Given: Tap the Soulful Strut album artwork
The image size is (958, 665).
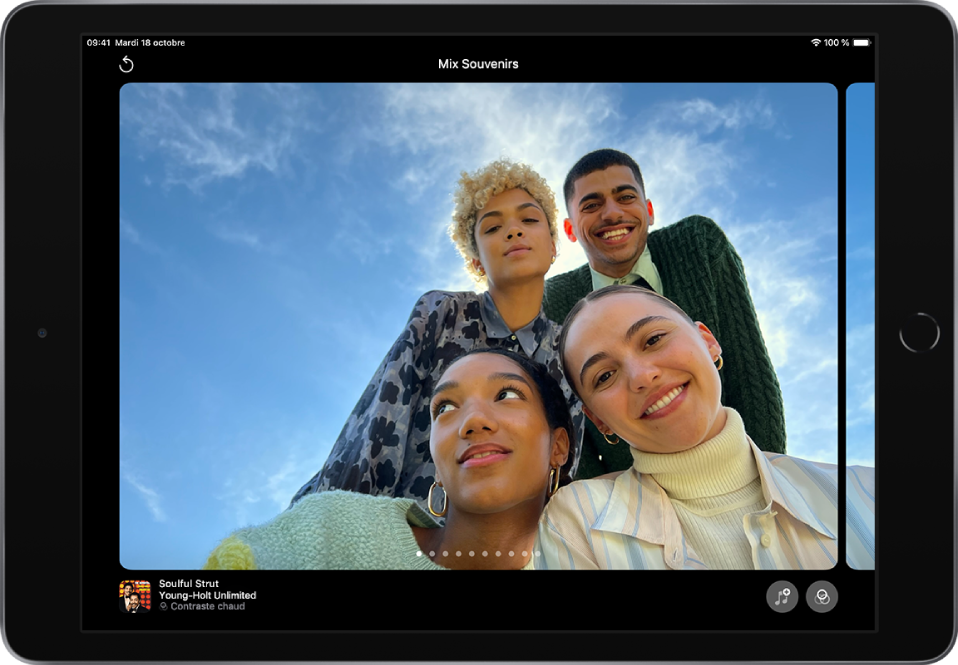Looking at the screenshot, I should tap(135, 596).
